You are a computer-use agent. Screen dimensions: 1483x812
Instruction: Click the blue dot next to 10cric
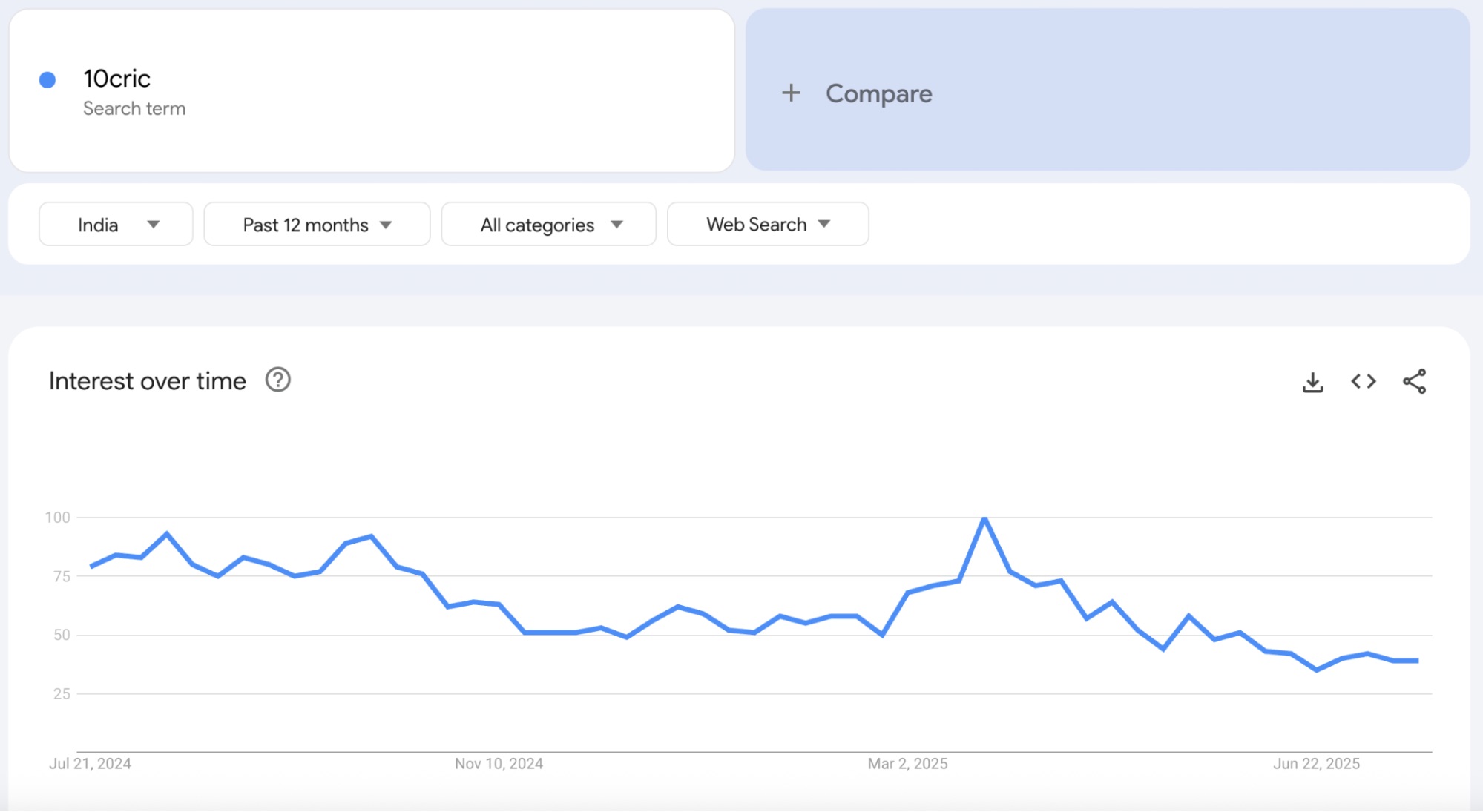pos(47,80)
